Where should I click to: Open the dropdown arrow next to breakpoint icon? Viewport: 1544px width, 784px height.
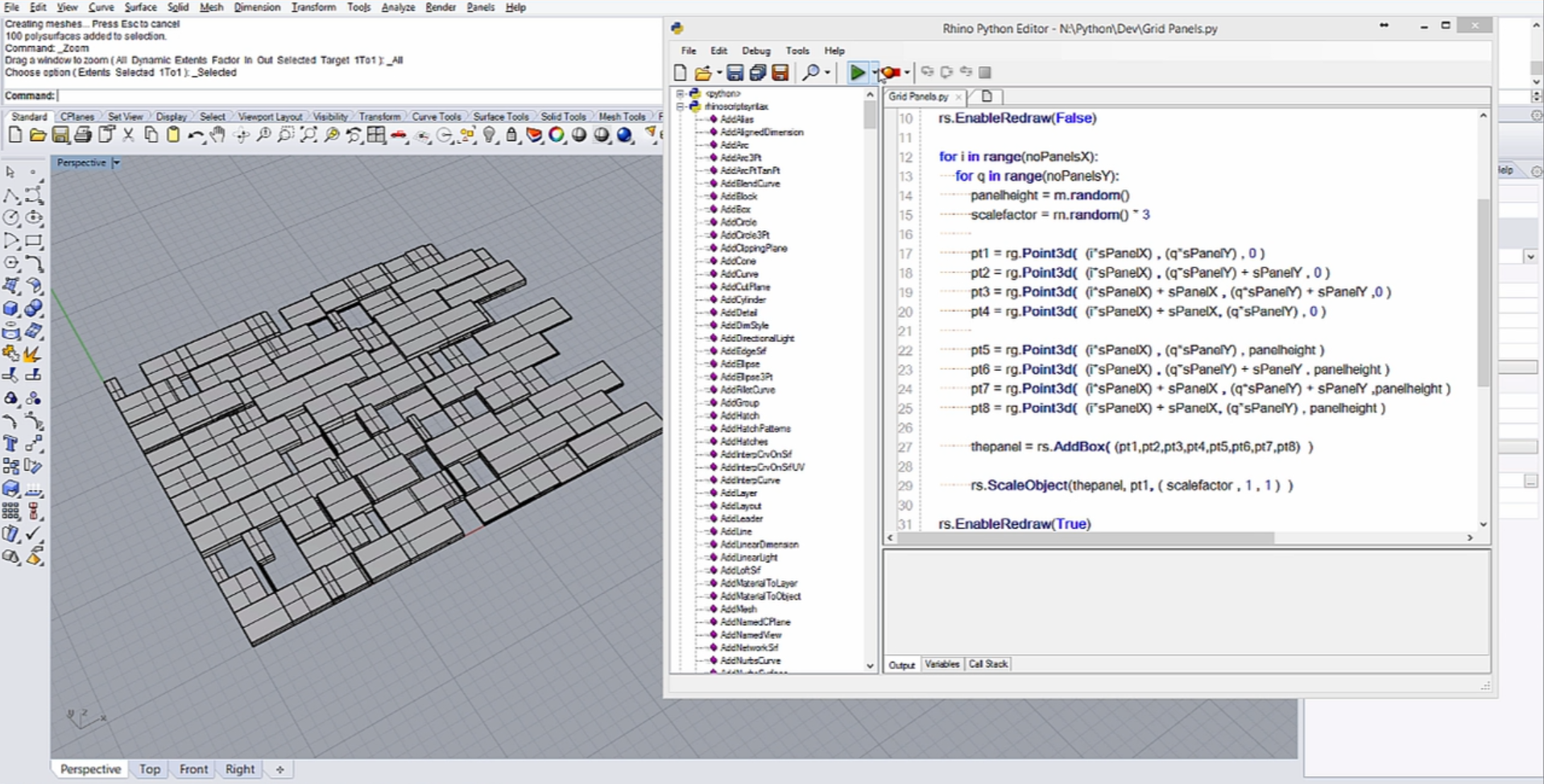[x=907, y=72]
